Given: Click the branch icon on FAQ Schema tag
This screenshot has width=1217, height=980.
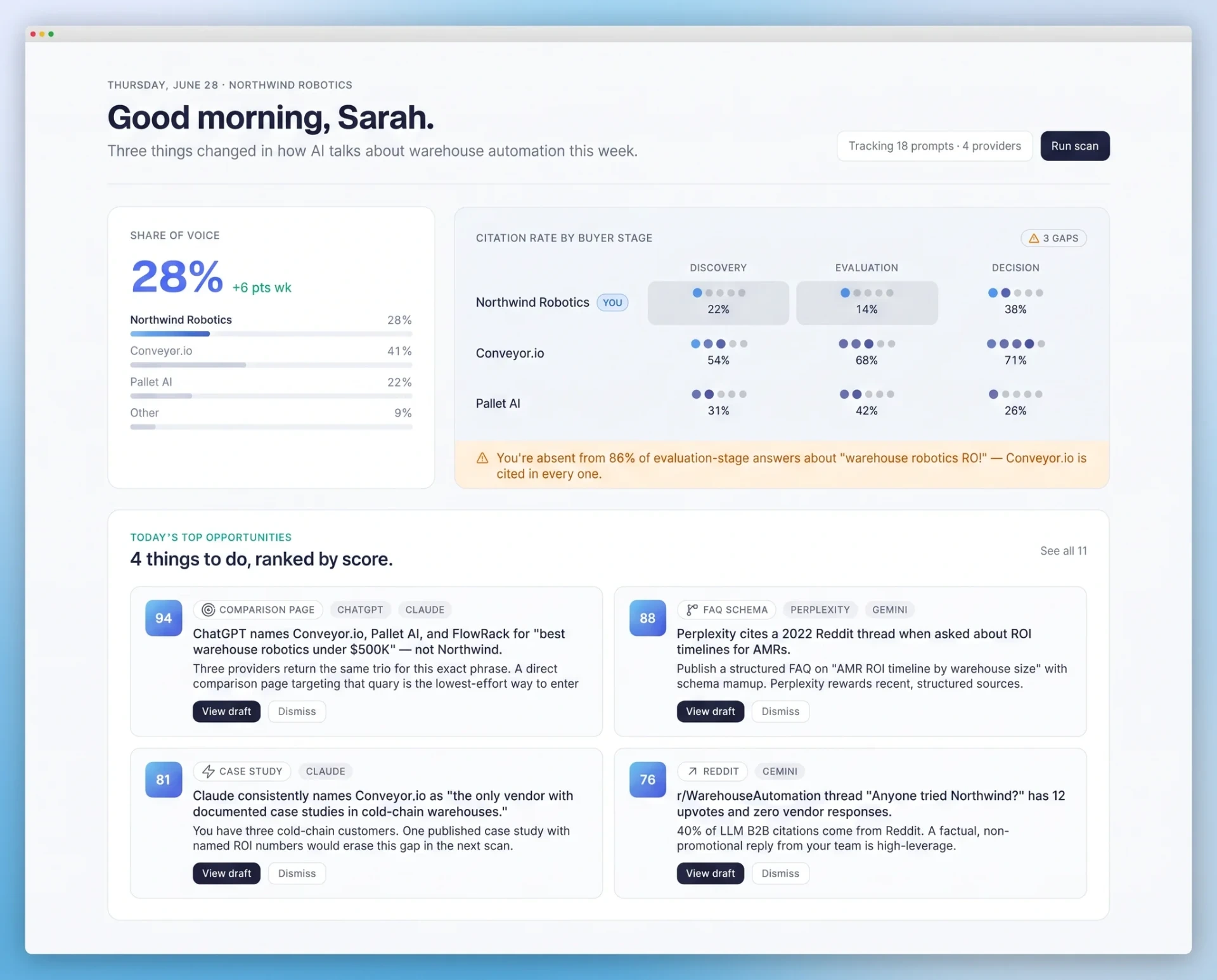Looking at the screenshot, I should [x=692, y=610].
